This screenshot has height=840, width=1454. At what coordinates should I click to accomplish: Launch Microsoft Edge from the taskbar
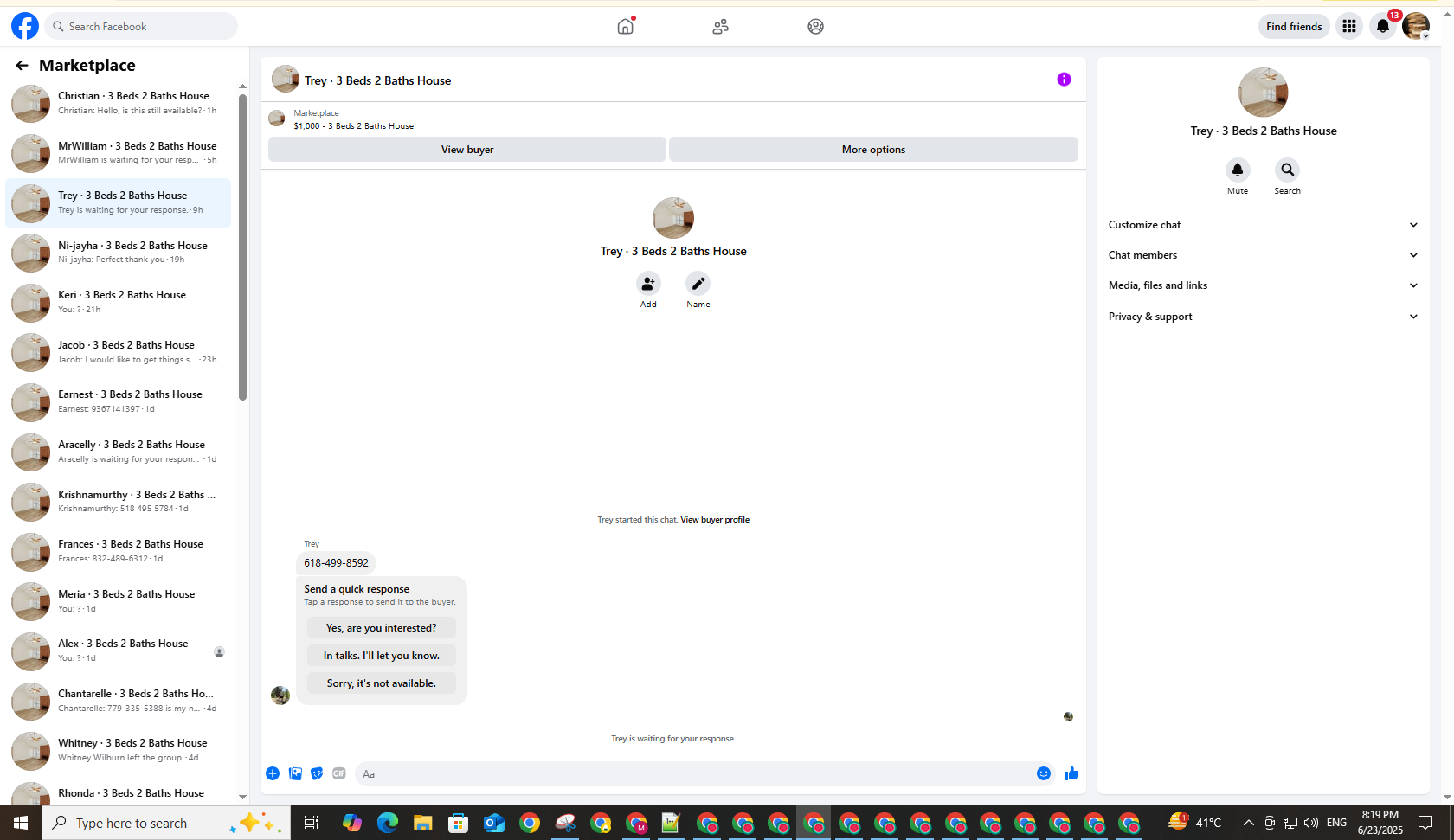387,823
